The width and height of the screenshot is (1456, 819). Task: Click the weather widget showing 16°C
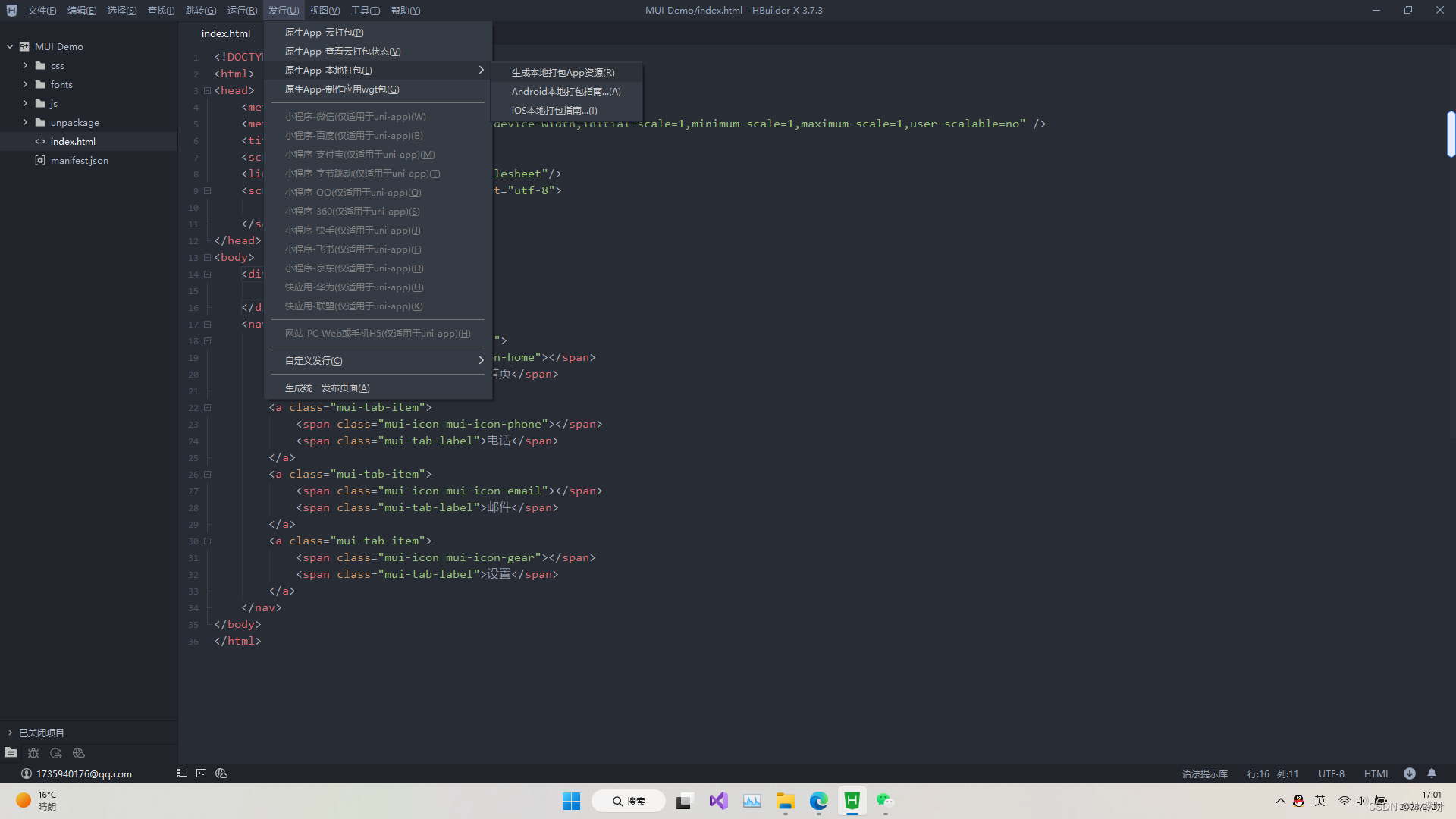click(x=36, y=801)
